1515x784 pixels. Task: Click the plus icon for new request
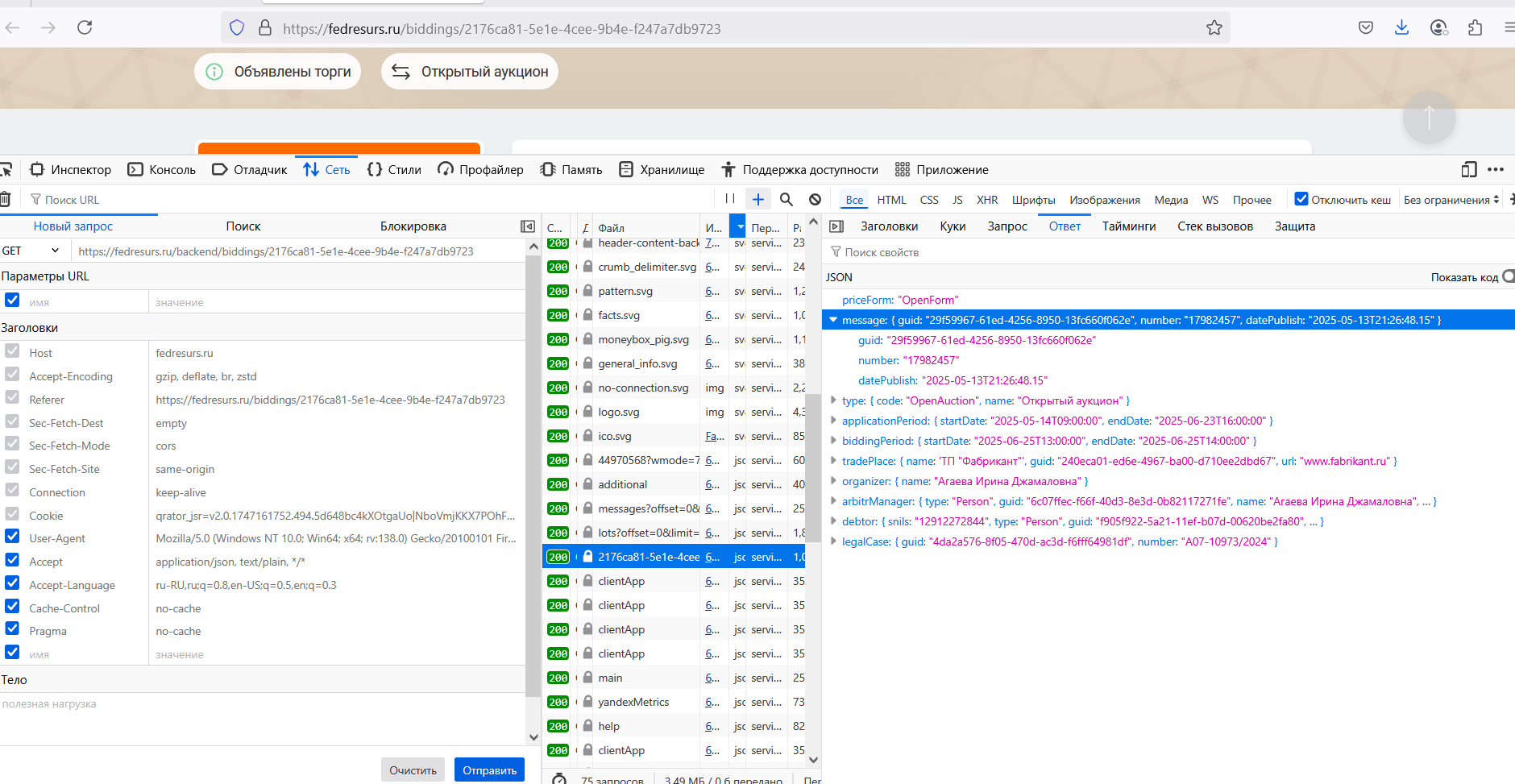758,199
